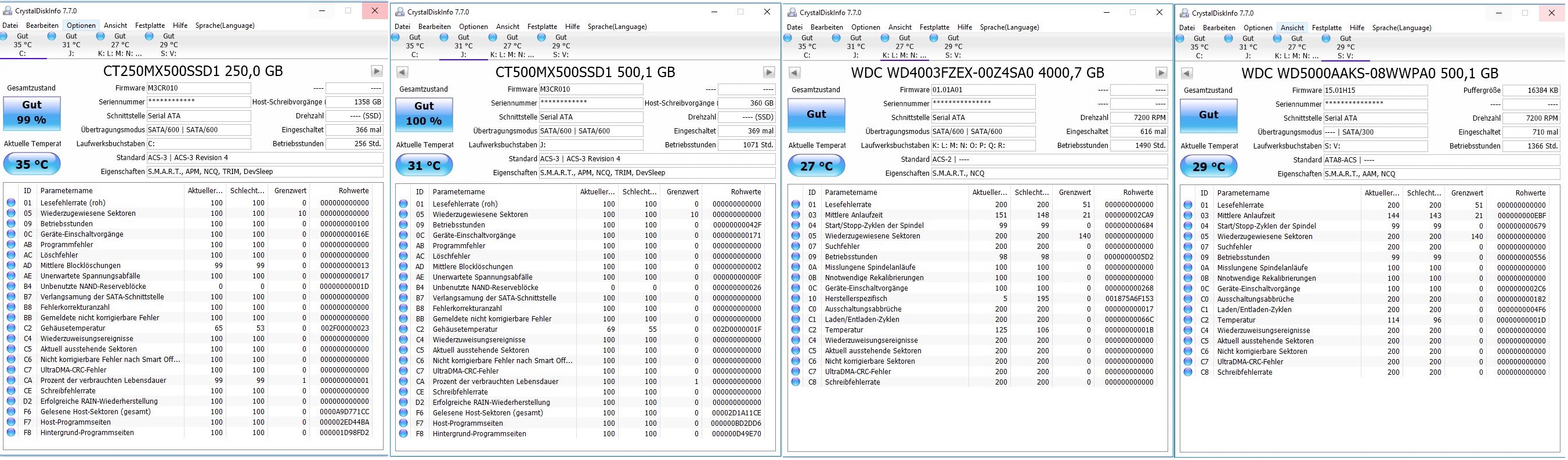
Task: Click 29 °C temperature button in WD5000AAKS window
Action: tap(1208, 166)
